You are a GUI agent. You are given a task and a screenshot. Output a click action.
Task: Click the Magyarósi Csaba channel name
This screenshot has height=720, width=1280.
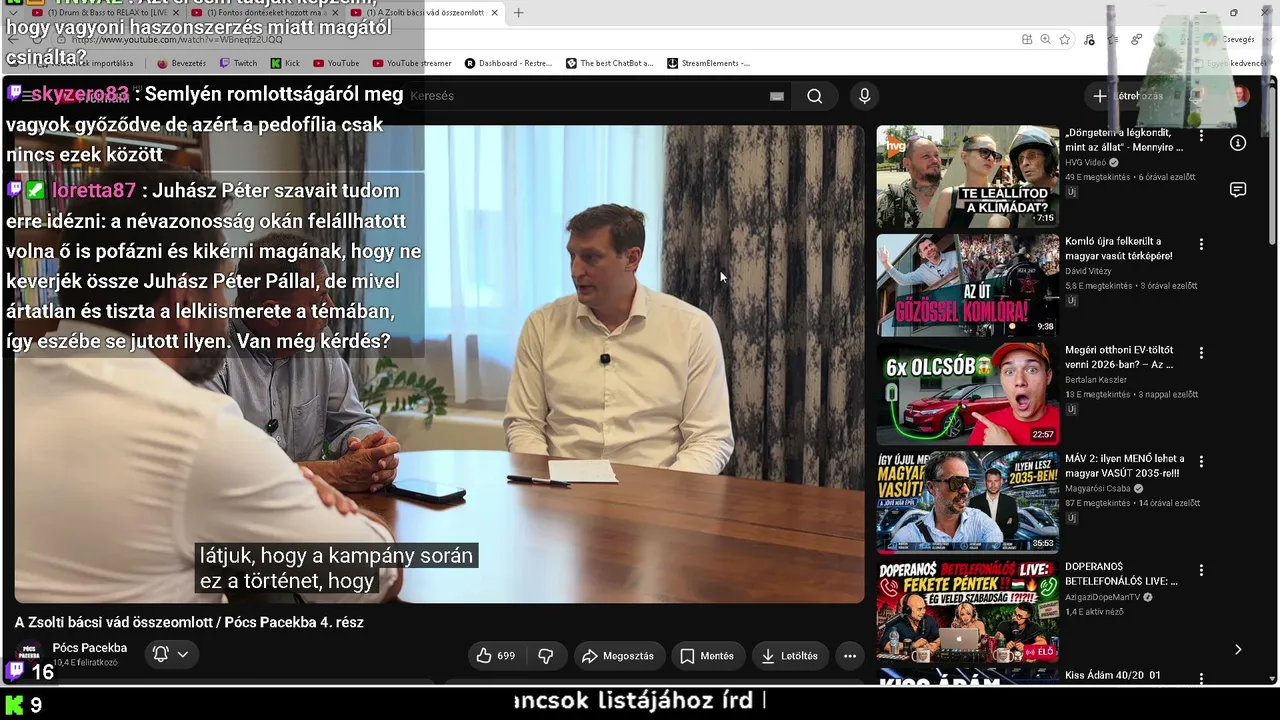pyautogui.click(x=1098, y=489)
